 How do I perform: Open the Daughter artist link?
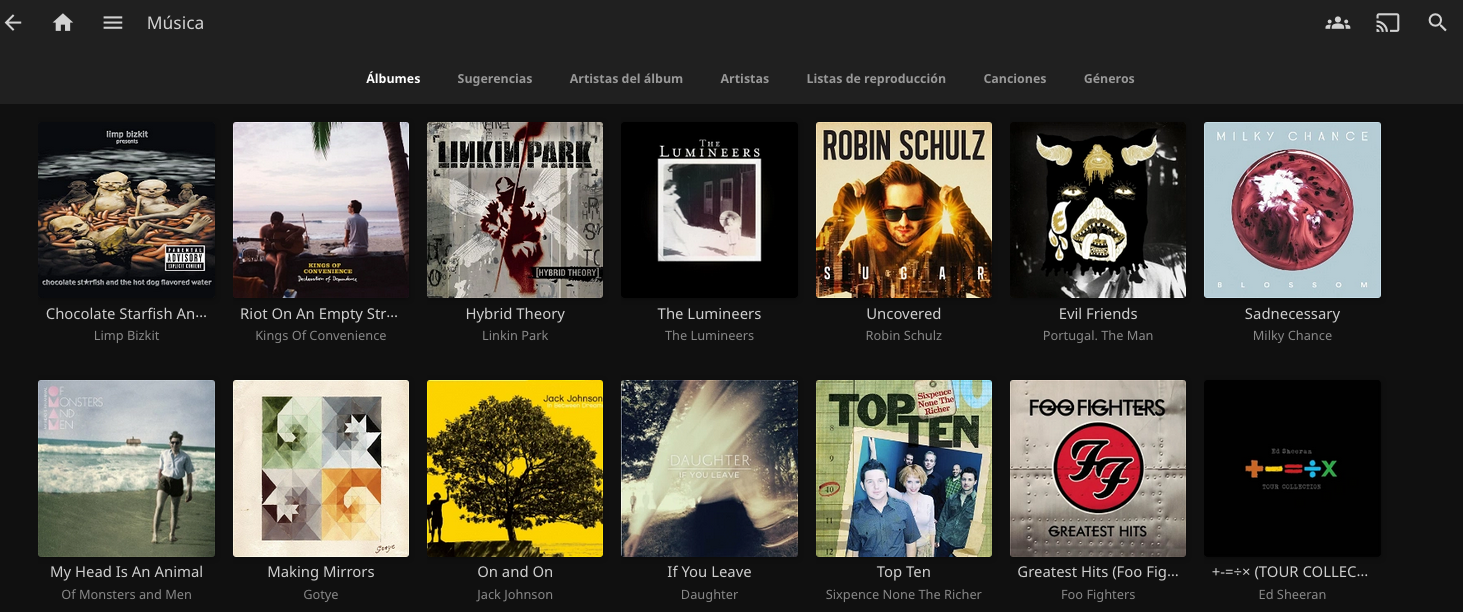pos(709,594)
